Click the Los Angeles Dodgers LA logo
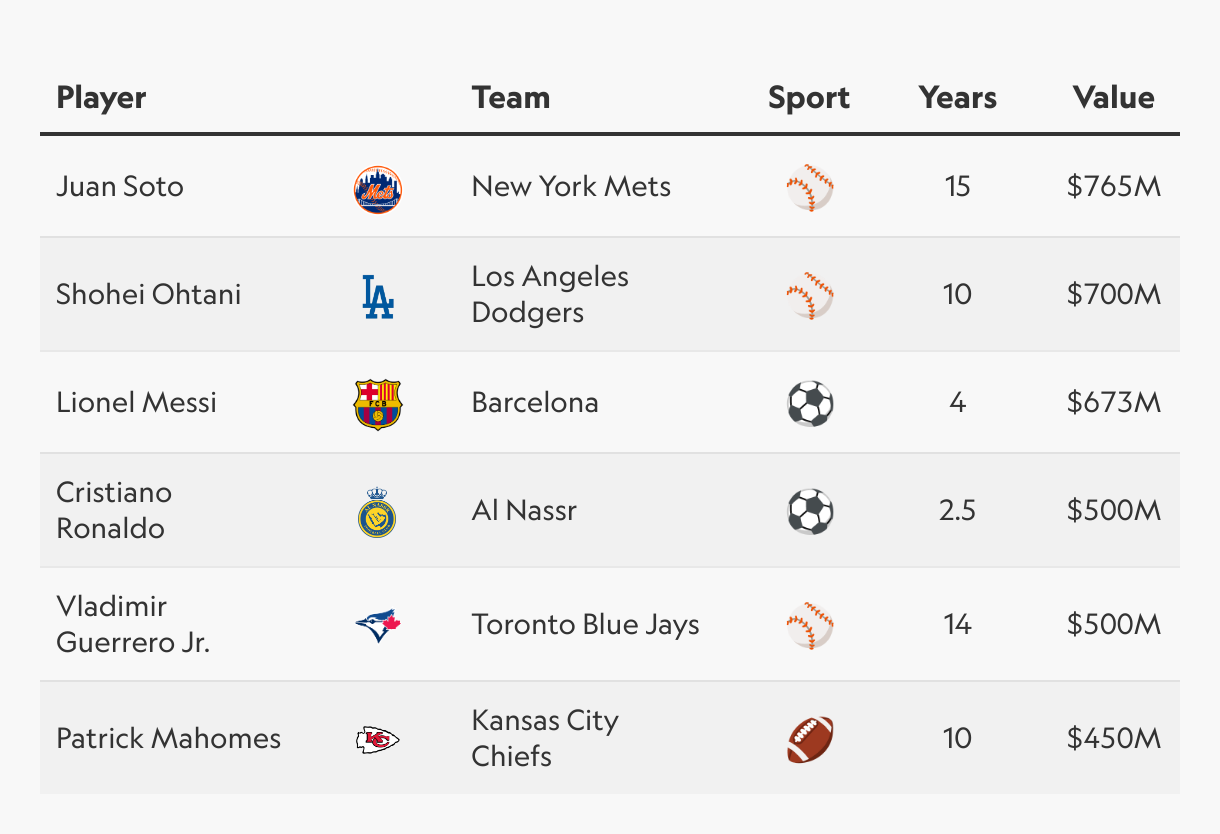Screen dimensions: 1220x834 pyautogui.click(x=378, y=296)
